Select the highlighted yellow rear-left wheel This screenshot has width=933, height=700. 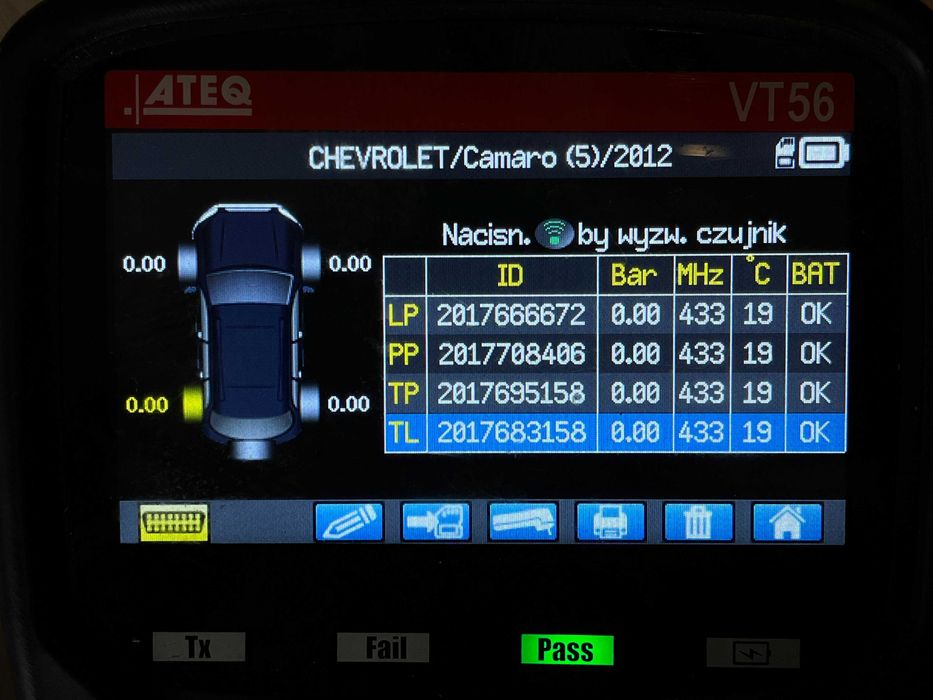[193, 404]
